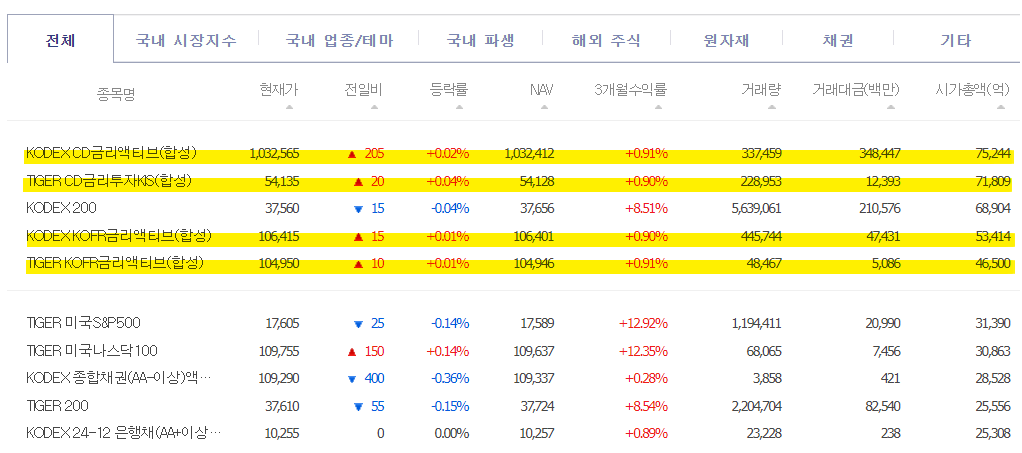Image resolution: width=1022 pixels, height=453 pixels.
Task: Click trading value 348,447
Action: click(x=879, y=154)
